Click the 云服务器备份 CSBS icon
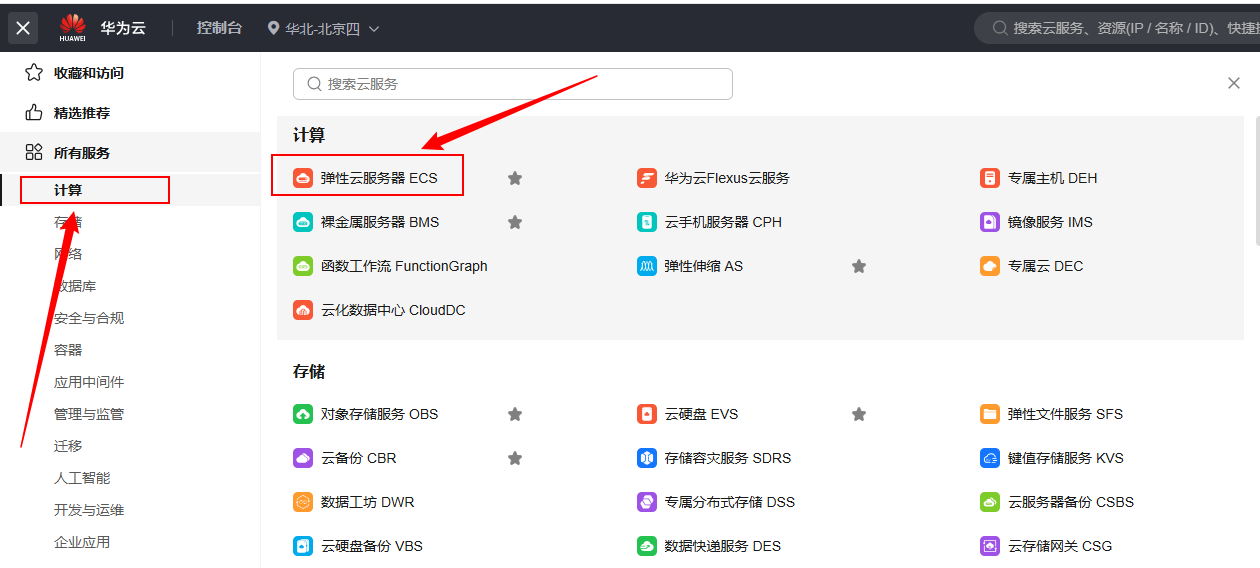This screenshot has width=1260, height=568. coord(990,502)
